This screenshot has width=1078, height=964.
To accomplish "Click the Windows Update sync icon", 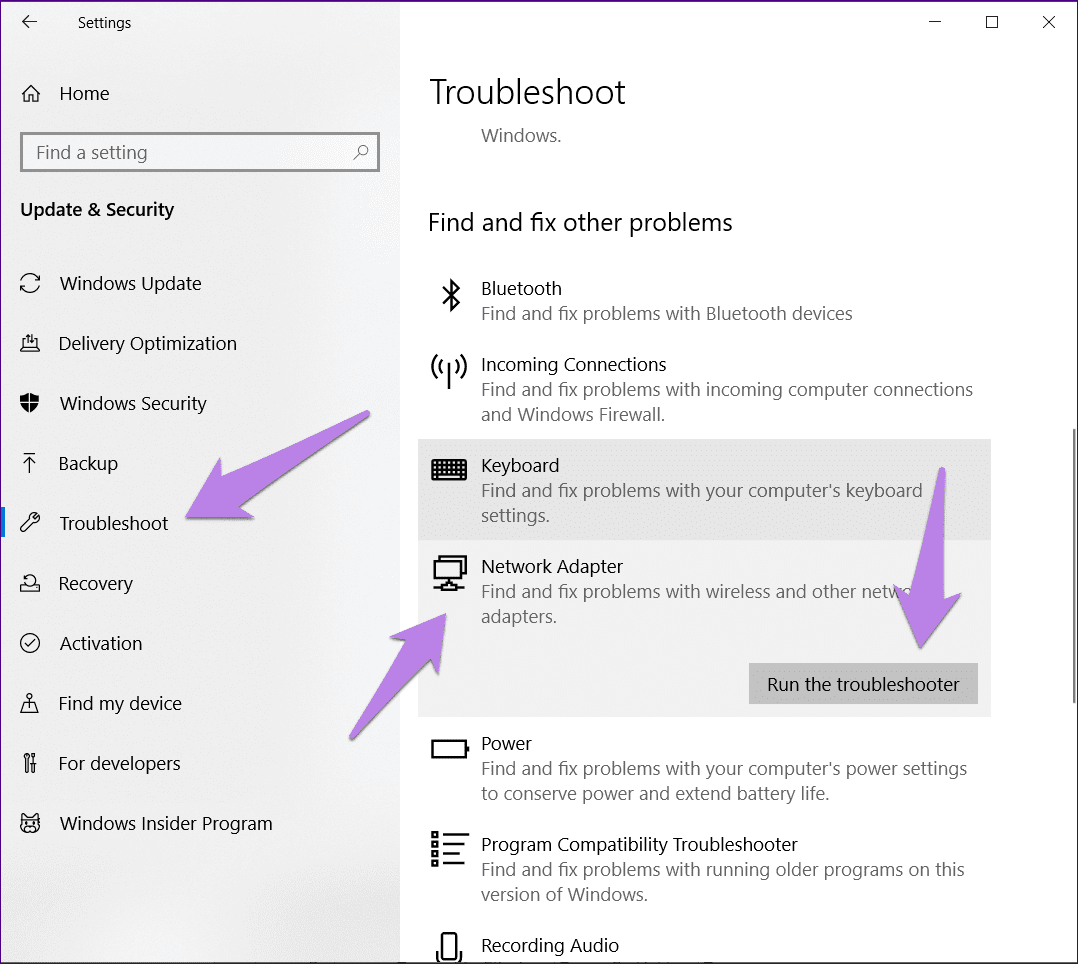I will click(x=31, y=284).
